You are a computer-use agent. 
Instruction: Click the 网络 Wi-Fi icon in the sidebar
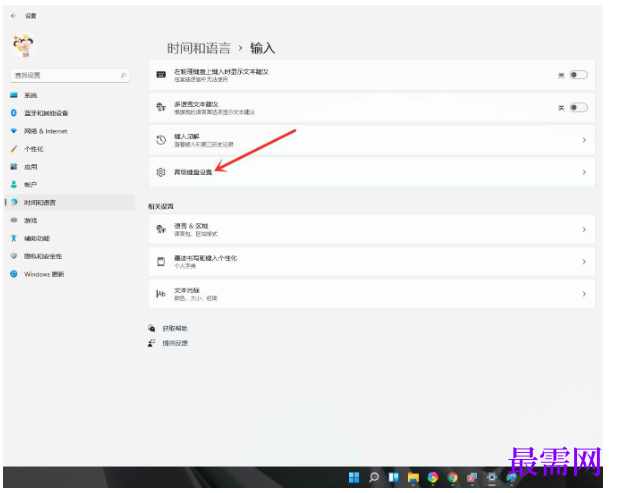[x=14, y=131]
